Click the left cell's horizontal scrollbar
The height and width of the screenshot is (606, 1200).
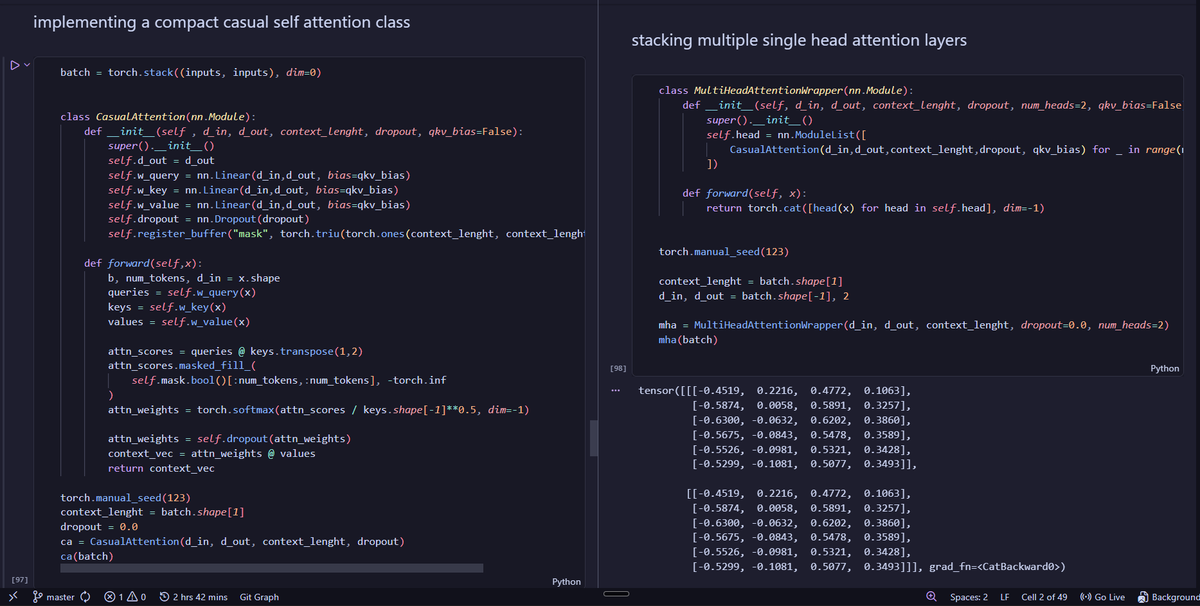(270, 569)
